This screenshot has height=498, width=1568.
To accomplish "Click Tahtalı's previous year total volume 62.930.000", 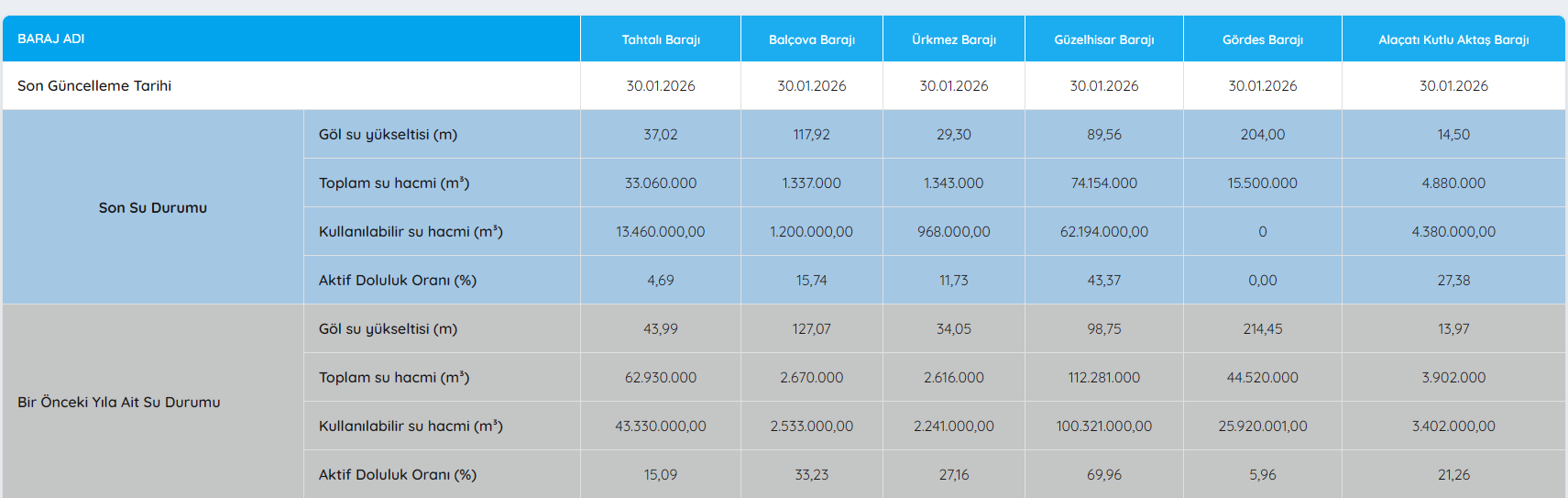I will [x=660, y=377].
